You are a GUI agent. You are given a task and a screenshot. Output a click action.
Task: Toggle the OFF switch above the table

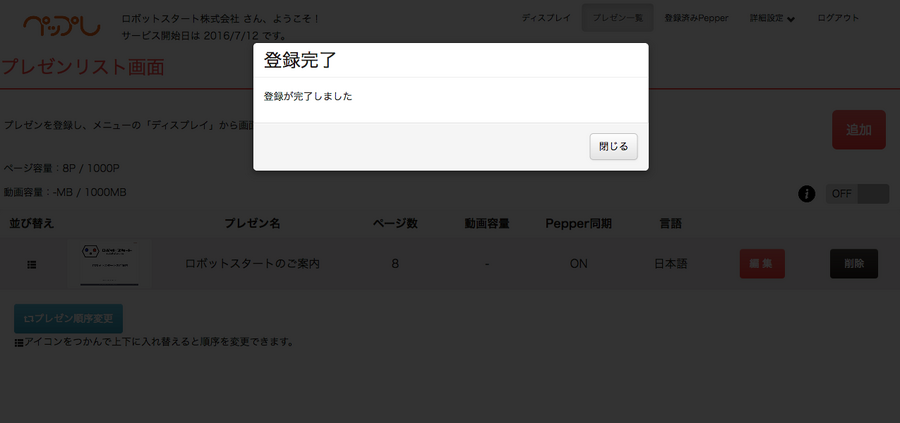point(857,194)
